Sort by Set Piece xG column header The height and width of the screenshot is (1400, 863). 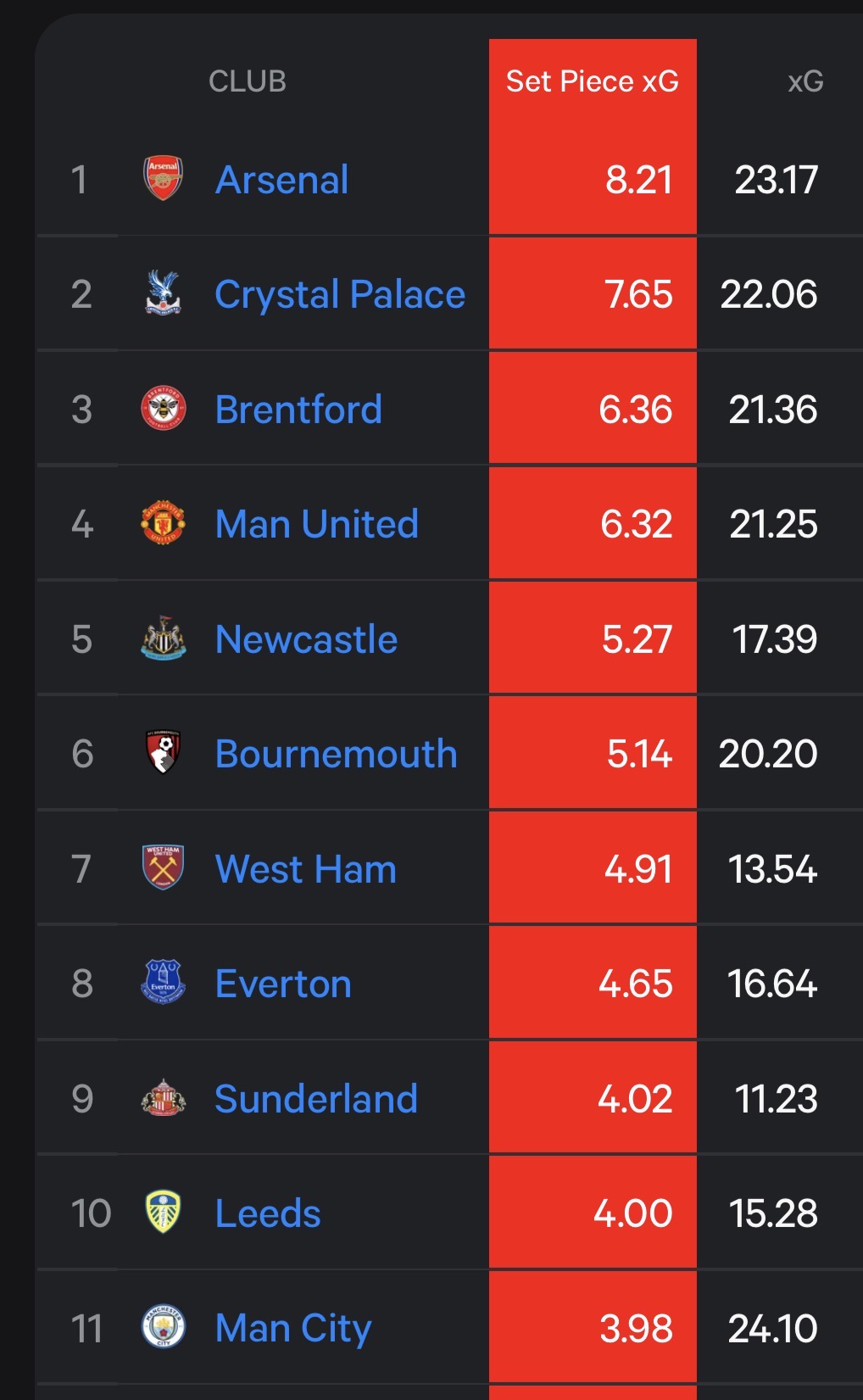[592, 81]
